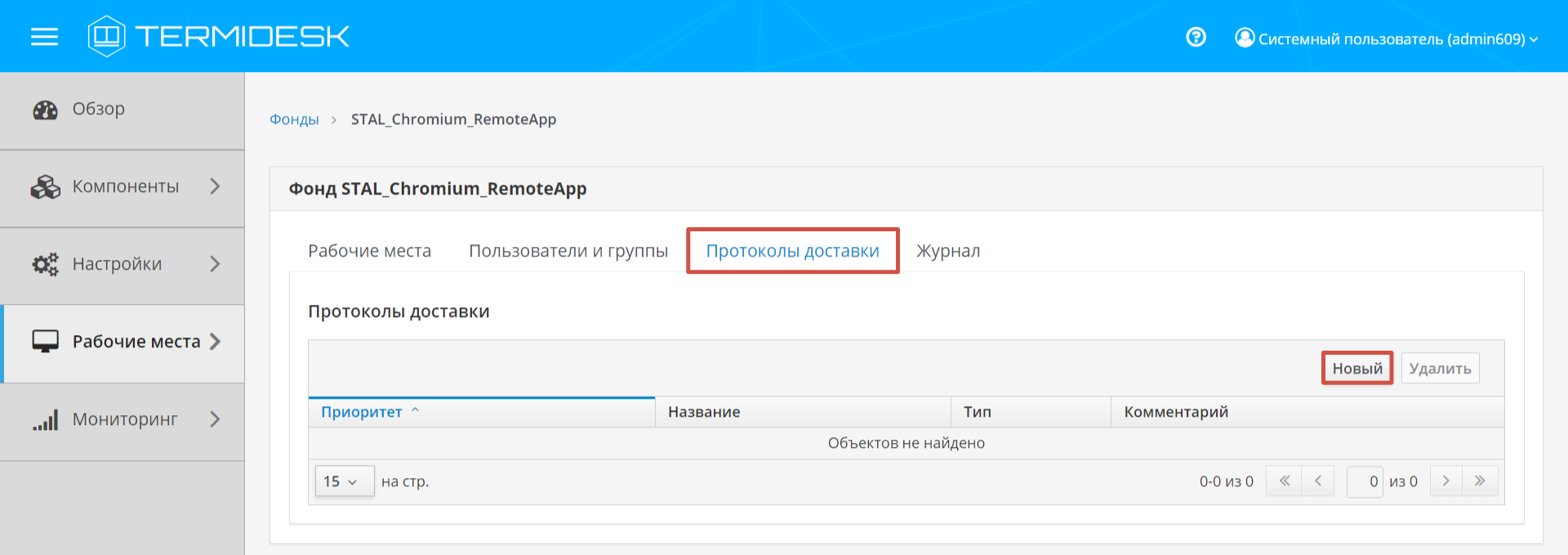Follow the Фонды breadcrumb link
1568x555 pixels.
click(x=294, y=119)
